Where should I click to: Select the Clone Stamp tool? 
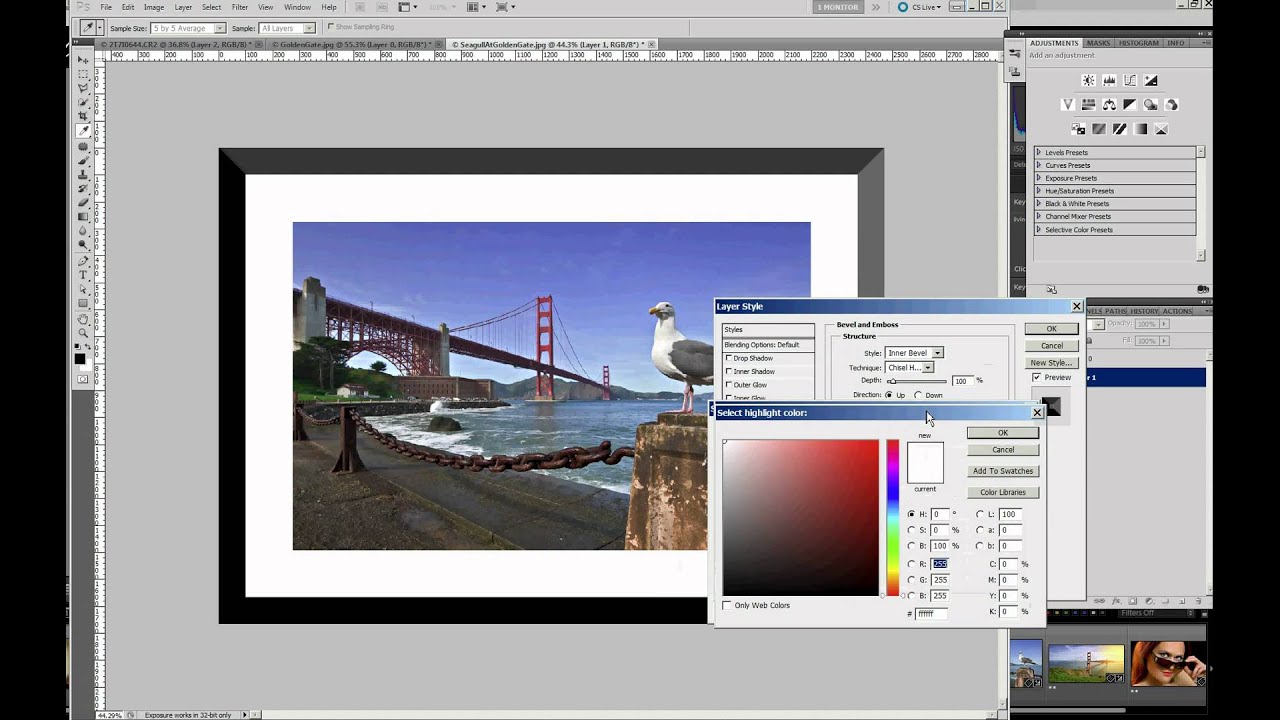tap(84, 174)
